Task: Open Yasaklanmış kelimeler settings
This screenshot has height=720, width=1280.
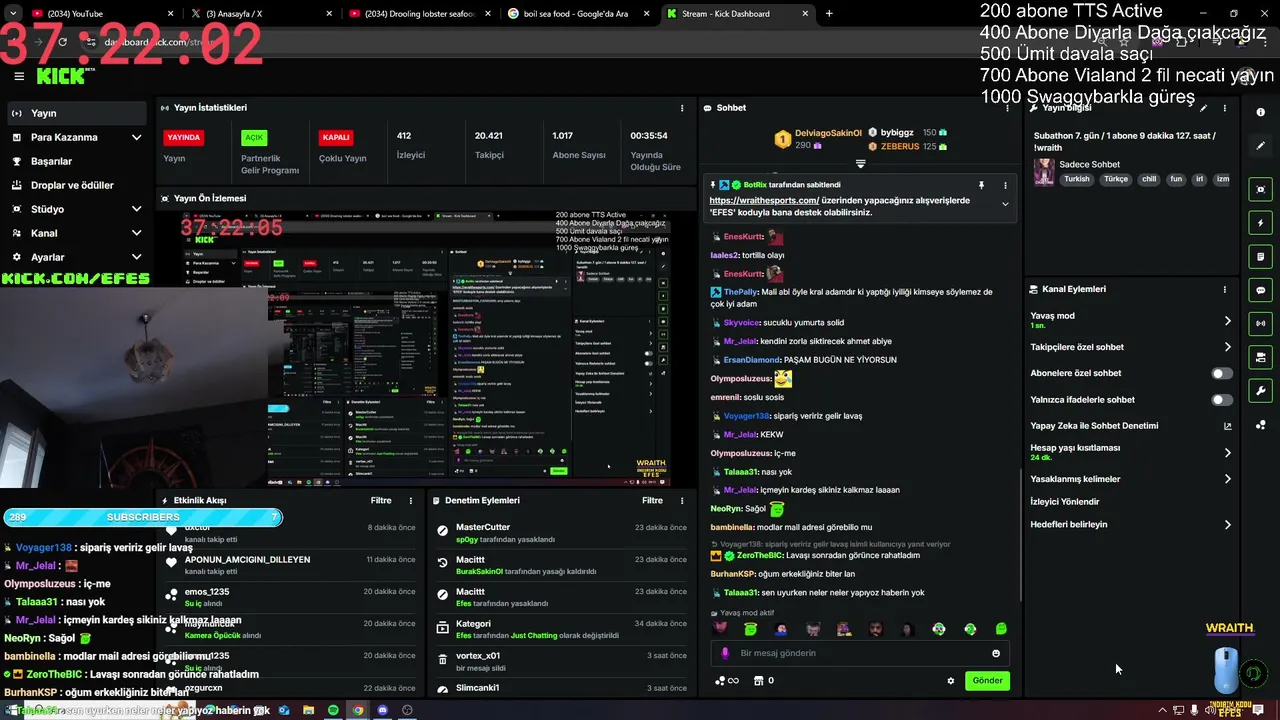Action: [1130, 479]
